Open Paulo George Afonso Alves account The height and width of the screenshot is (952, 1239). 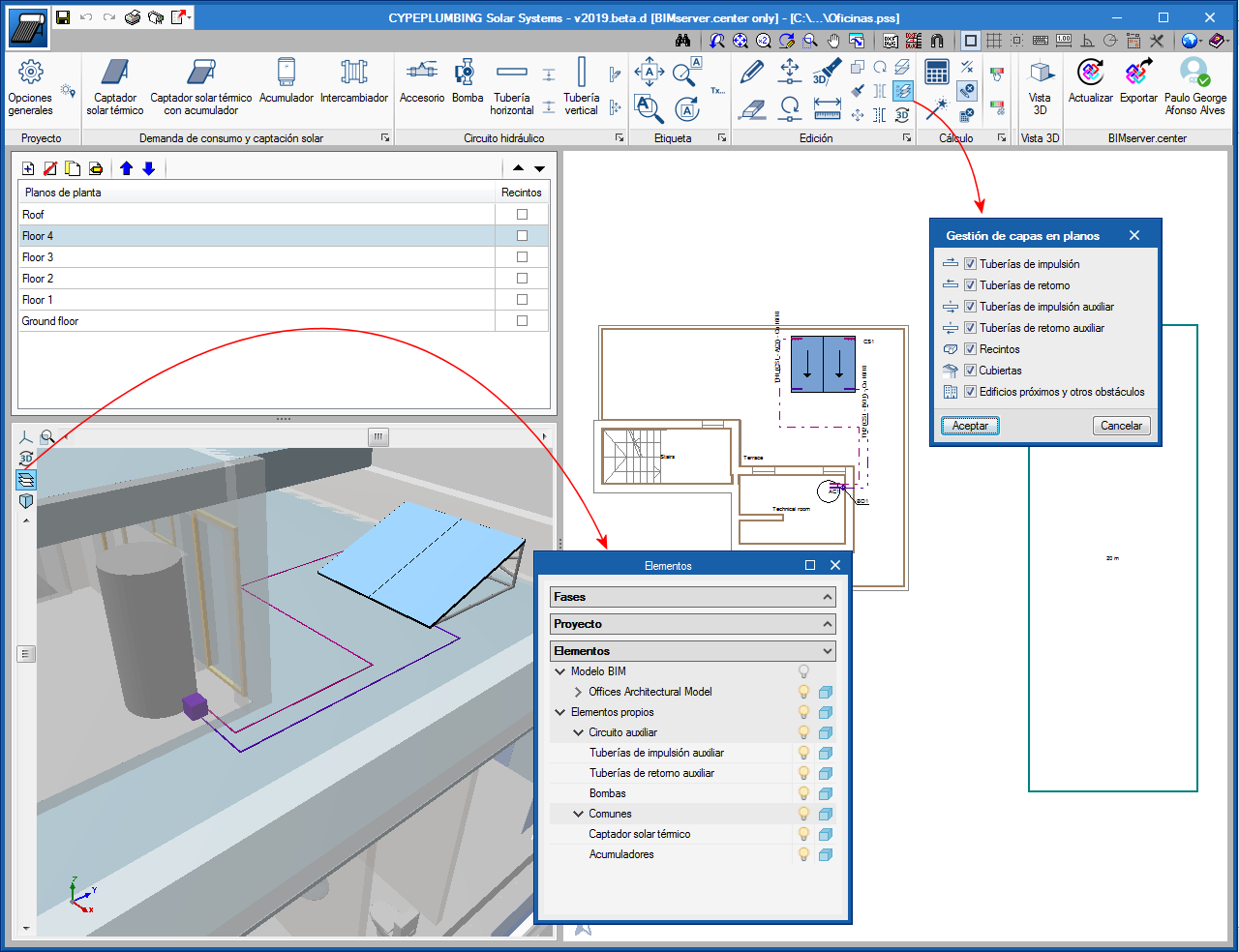pos(1195,87)
